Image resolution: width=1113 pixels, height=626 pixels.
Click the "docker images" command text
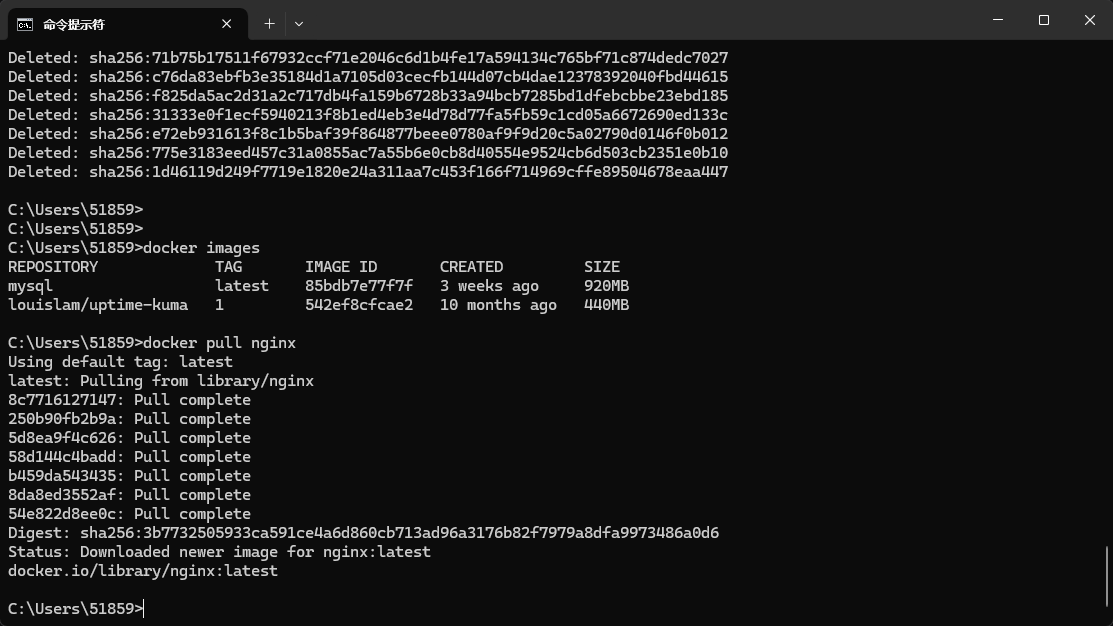[x=202, y=248]
